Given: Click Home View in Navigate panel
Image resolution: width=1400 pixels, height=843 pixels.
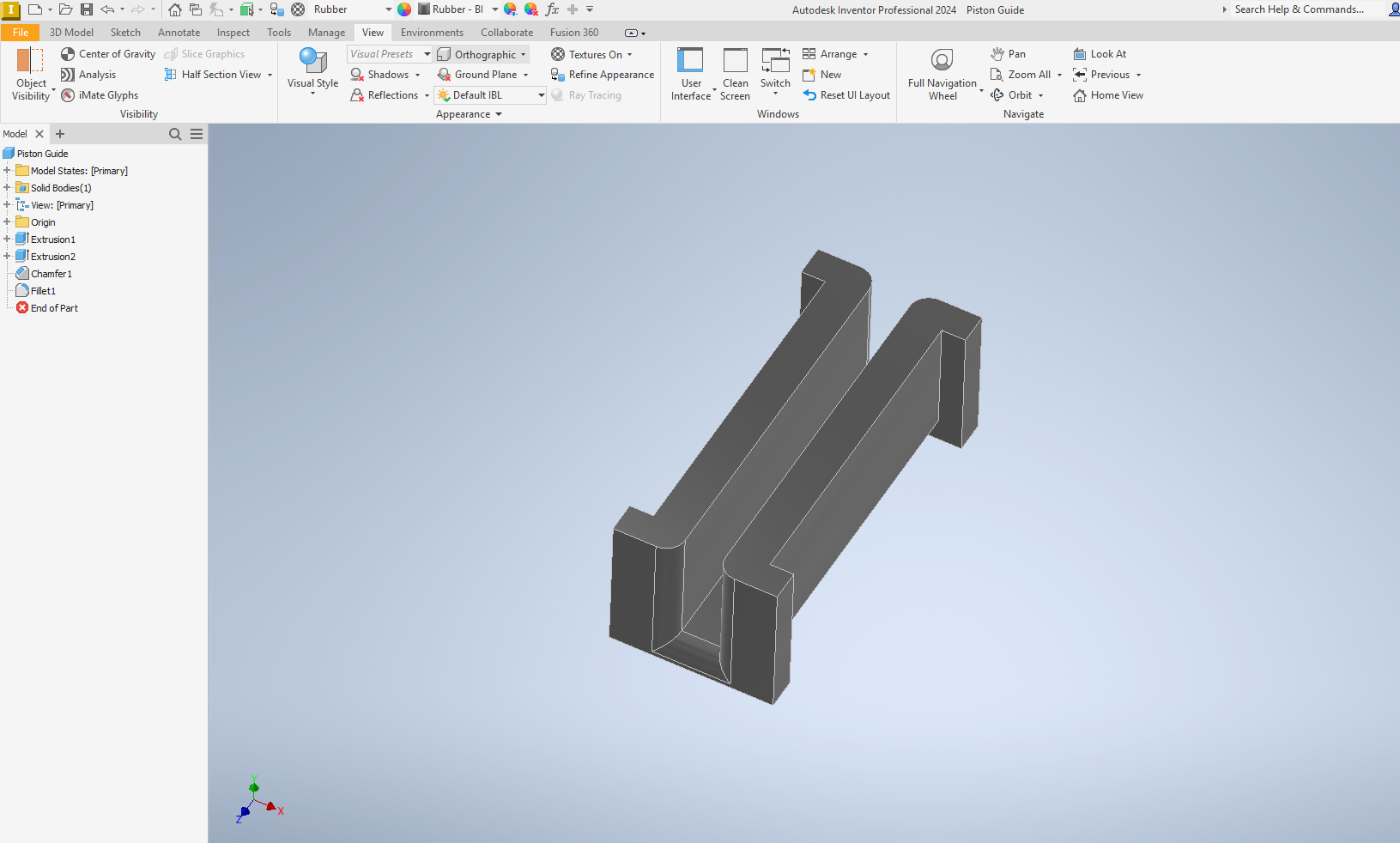Looking at the screenshot, I should point(1108,95).
